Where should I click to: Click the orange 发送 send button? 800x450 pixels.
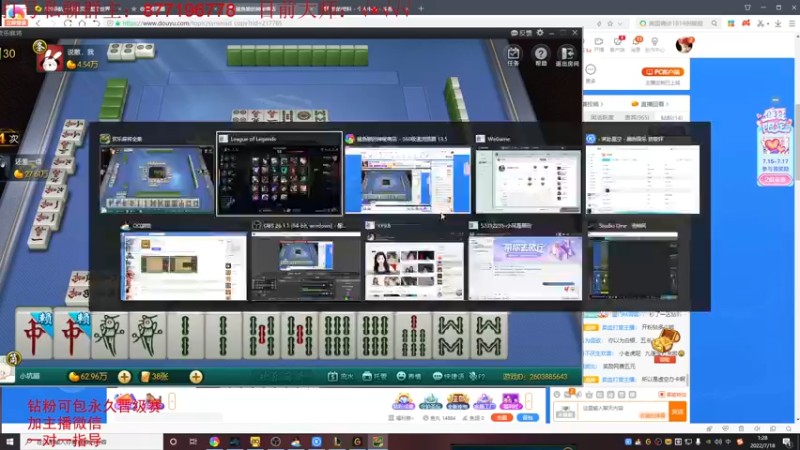point(678,411)
